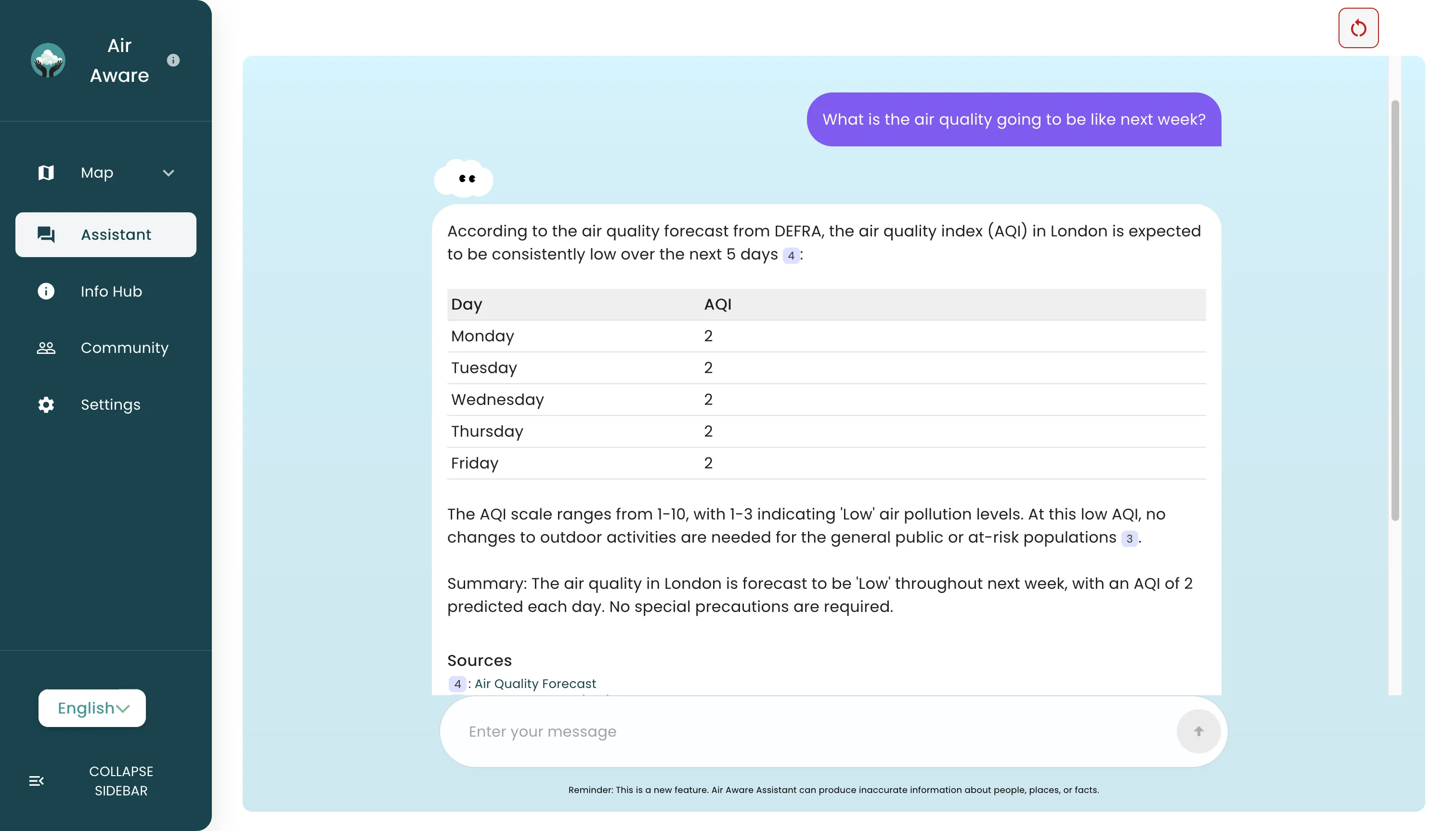Viewport: 1456px width, 831px height.
Task: Click the Air Aware tree logo
Action: point(48,61)
